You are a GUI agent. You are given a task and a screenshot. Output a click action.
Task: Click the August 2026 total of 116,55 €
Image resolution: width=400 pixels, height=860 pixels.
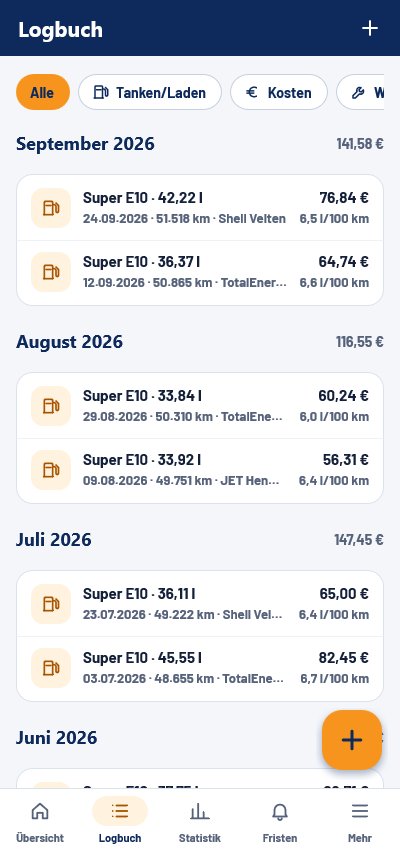(x=359, y=342)
